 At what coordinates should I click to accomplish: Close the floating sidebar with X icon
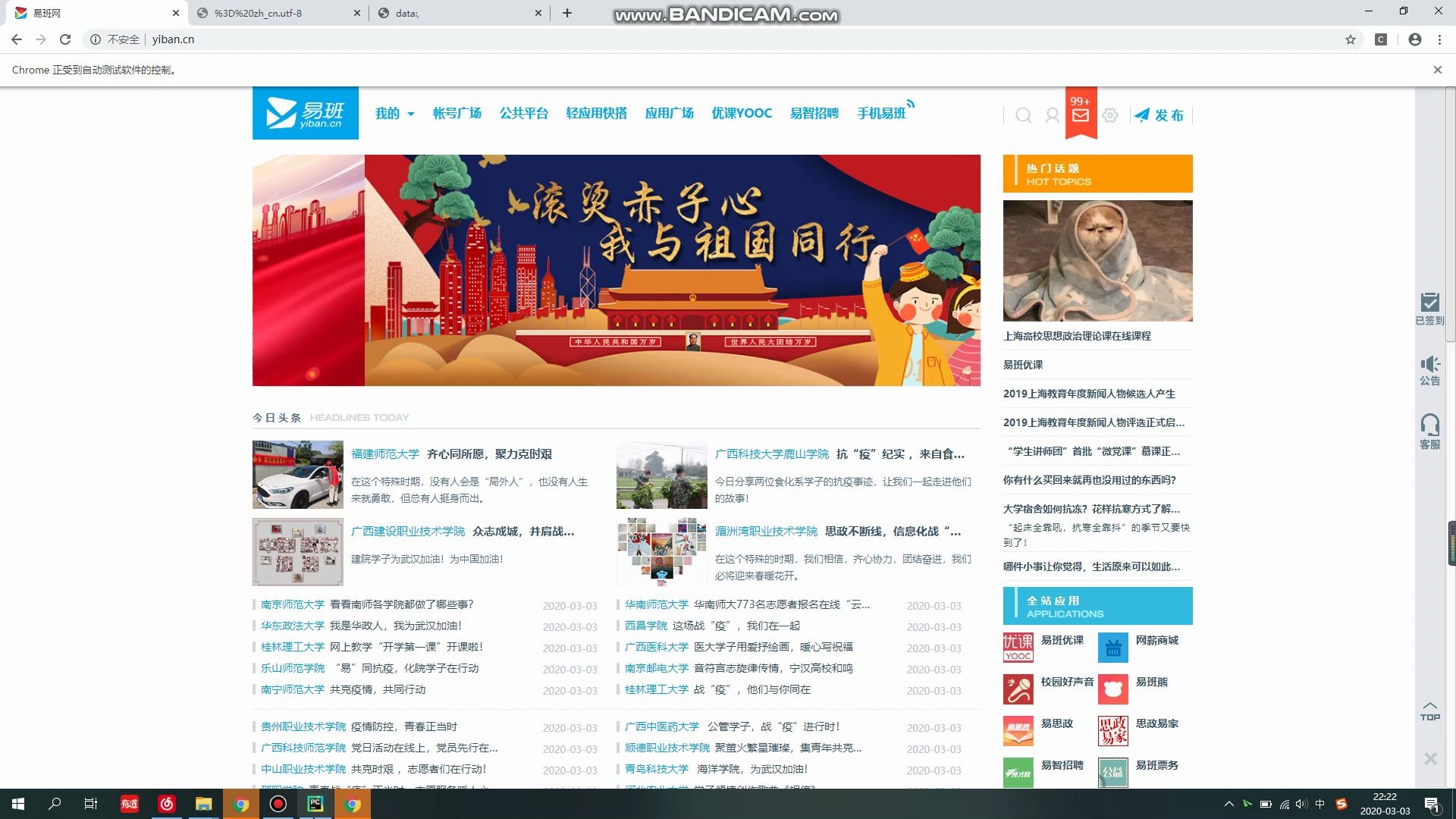click(x=1430, y=758)
